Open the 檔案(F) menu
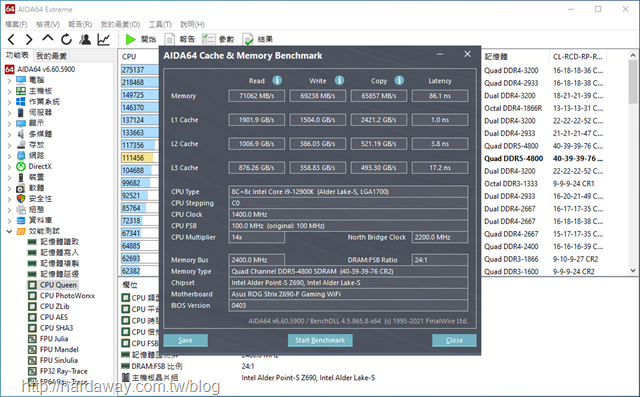Viewport: 640px width, 397px height. point(16,24)
